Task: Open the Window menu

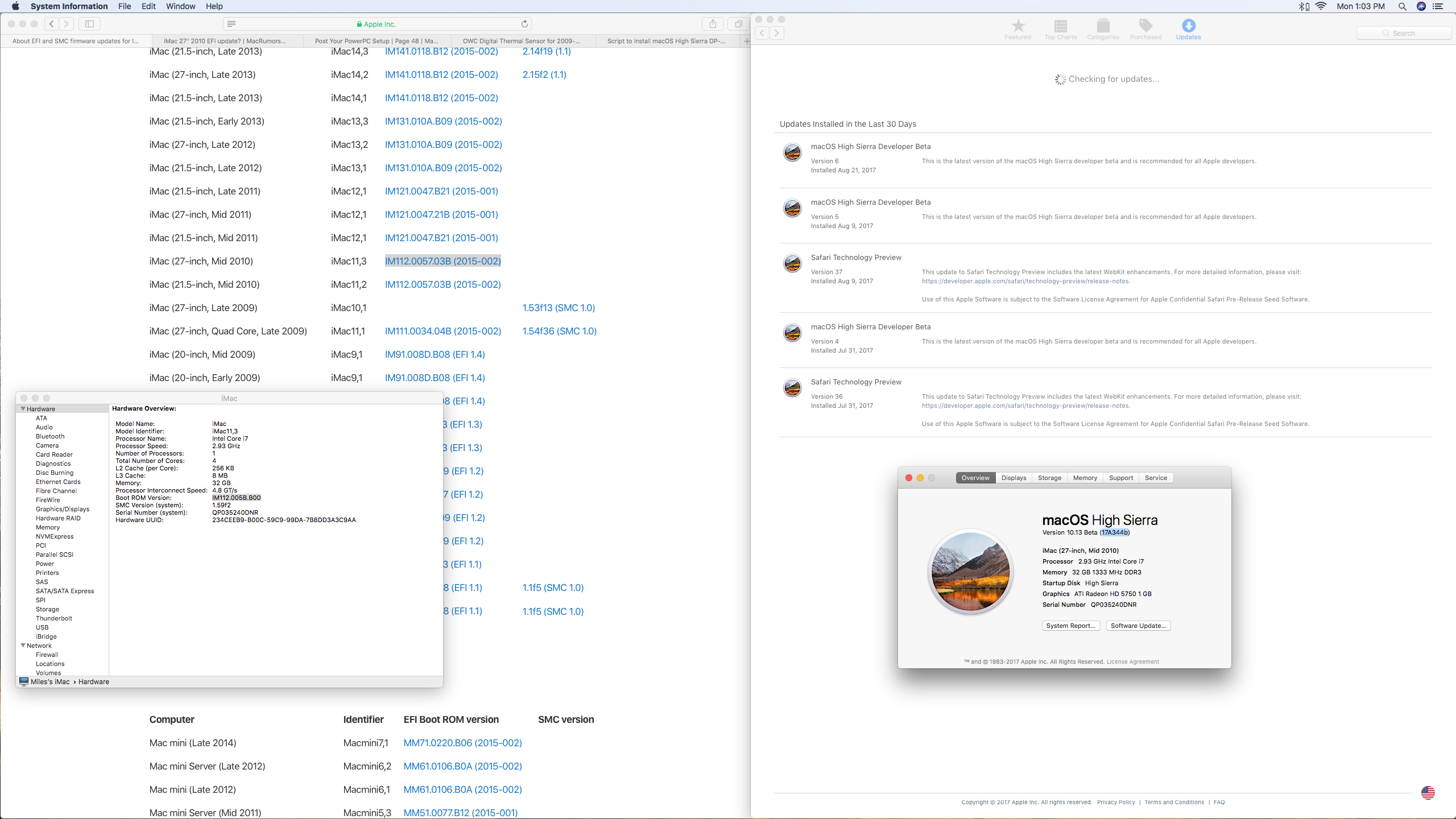Action: (x=180, y=6)
